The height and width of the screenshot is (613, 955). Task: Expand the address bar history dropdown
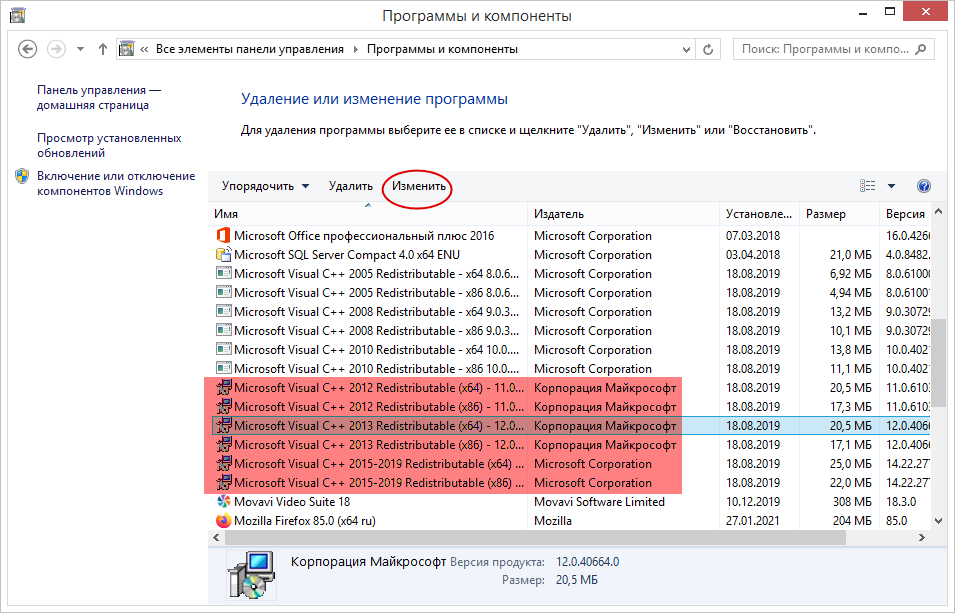(686, 49)
